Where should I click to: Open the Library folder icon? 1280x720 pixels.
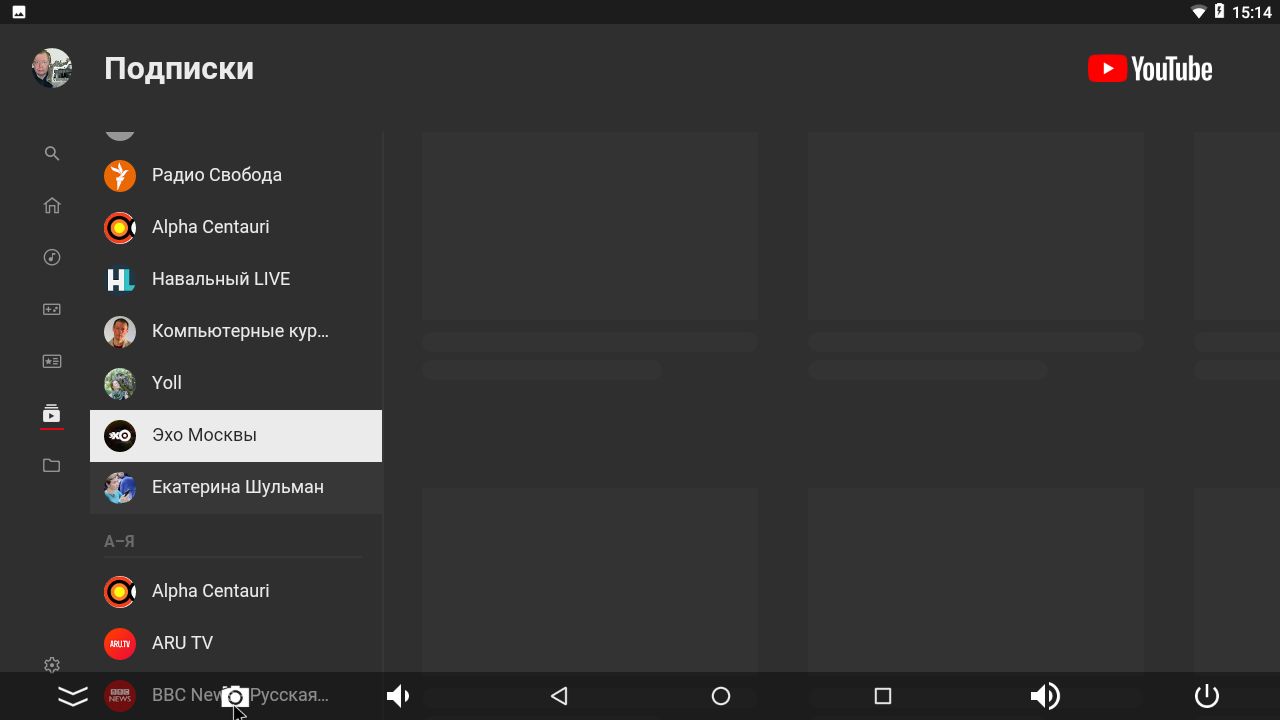[x=52, y=466]
